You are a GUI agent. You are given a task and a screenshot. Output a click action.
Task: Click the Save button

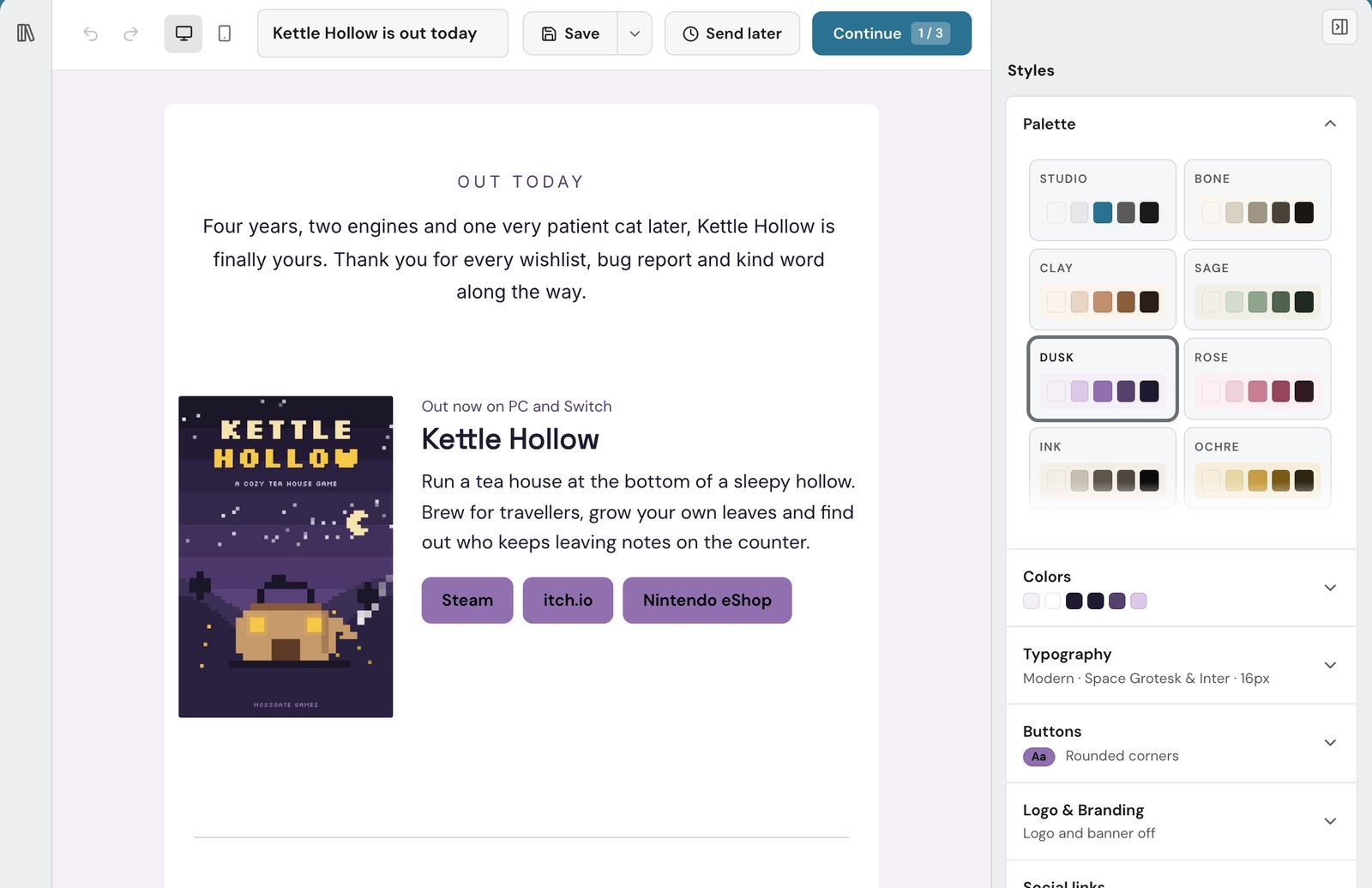[x=570, y=33]
